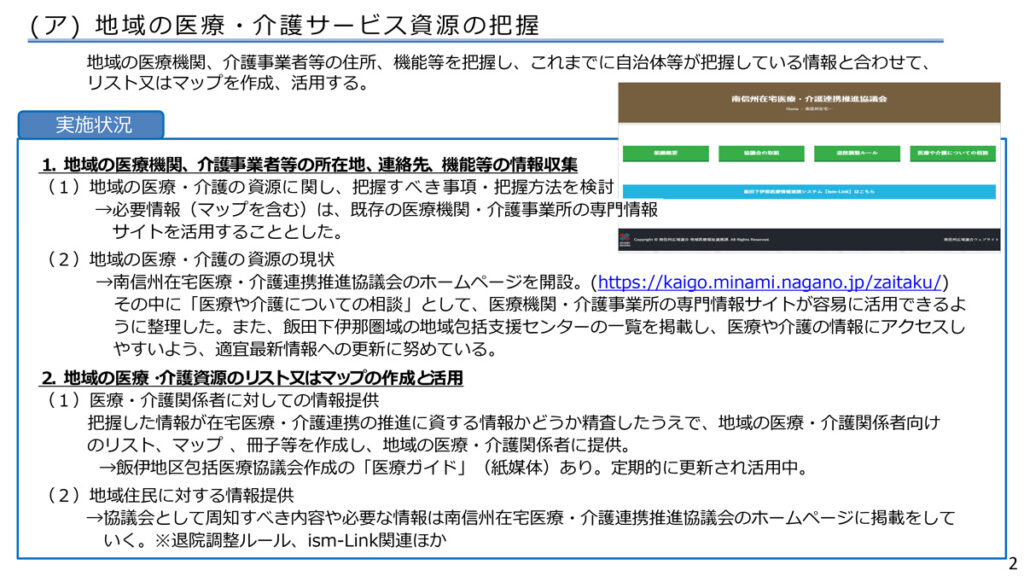The width and height of the screenshot is (1024, 576).
Task: Click heading 1 about 情報収集
Action: [309, 165]
